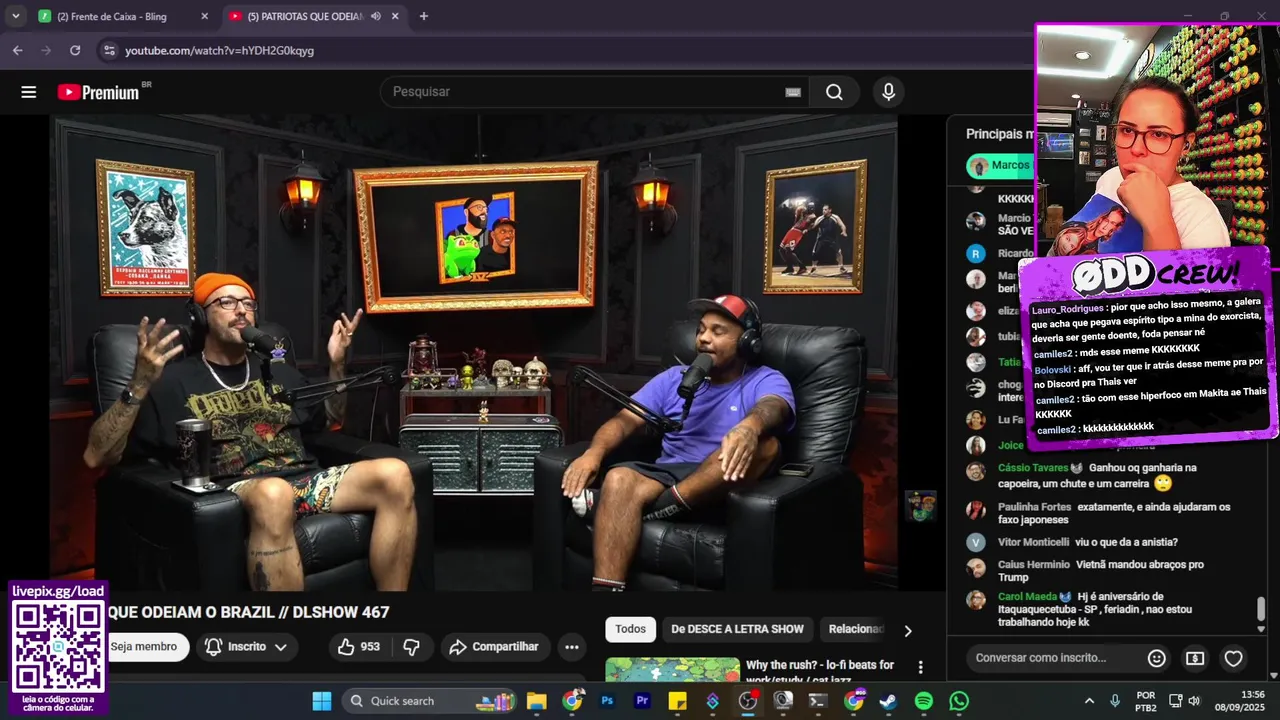Viewport: 1280px width, 720px height.
Task: Start voice search with microphone
Action: (x=888, y=92)
